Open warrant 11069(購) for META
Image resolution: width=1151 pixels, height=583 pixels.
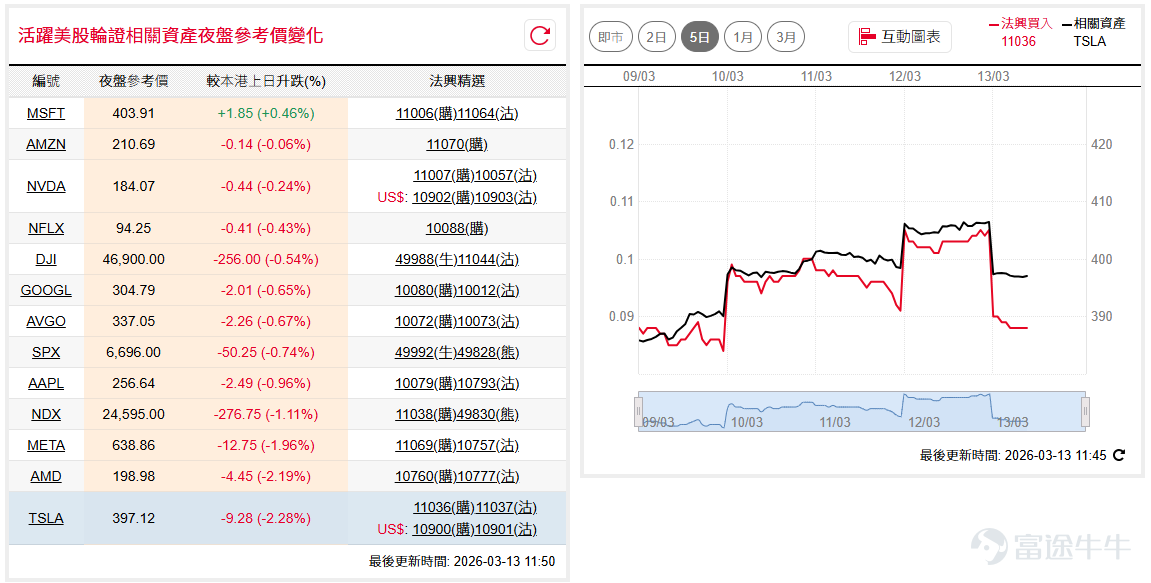[x=426, y=445]
